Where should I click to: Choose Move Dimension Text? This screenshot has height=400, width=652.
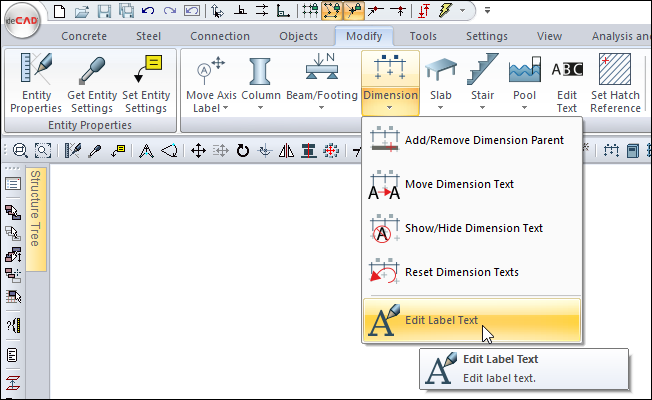[x=472, y=184]
